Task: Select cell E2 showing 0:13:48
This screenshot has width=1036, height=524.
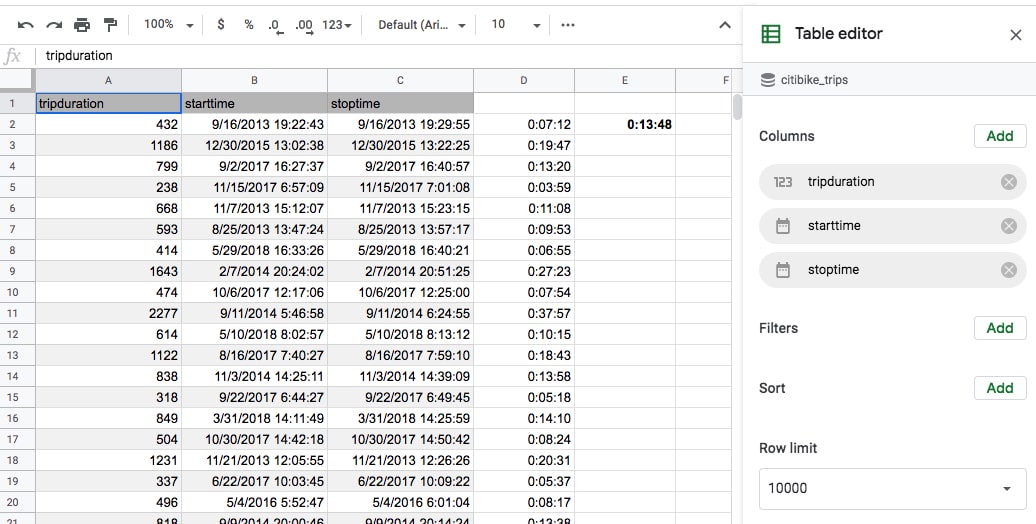Action: click(x=624, y=124)
